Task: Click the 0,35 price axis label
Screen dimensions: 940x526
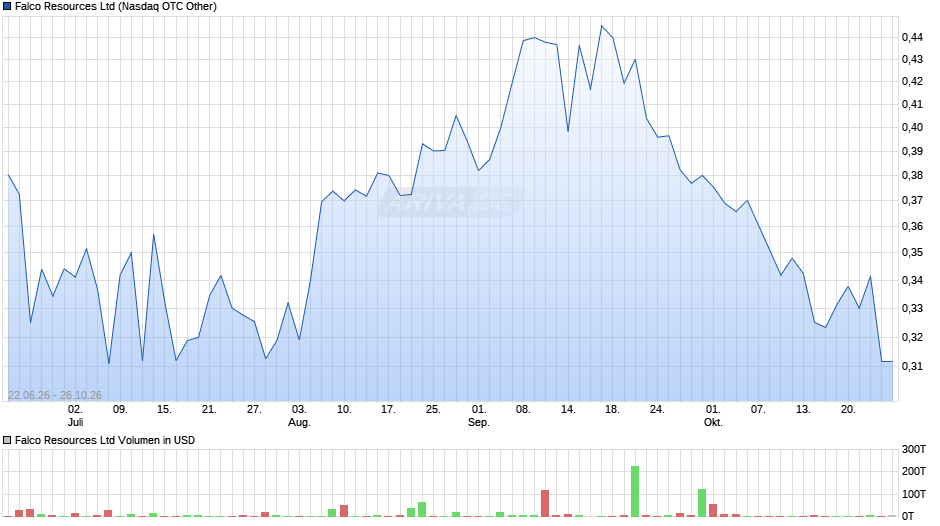Action: (x=912, y=253)
